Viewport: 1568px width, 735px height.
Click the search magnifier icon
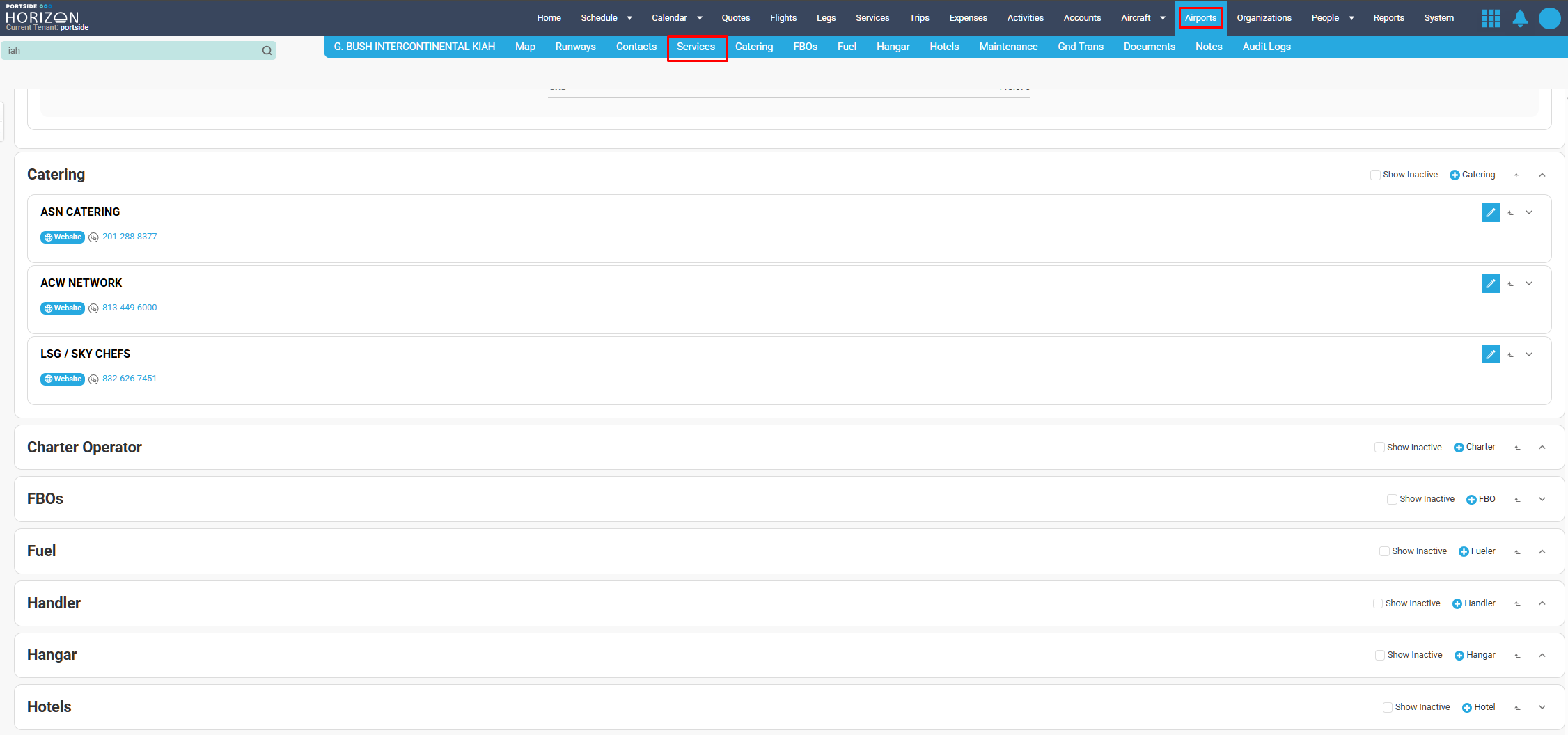(x=267, y=50)
